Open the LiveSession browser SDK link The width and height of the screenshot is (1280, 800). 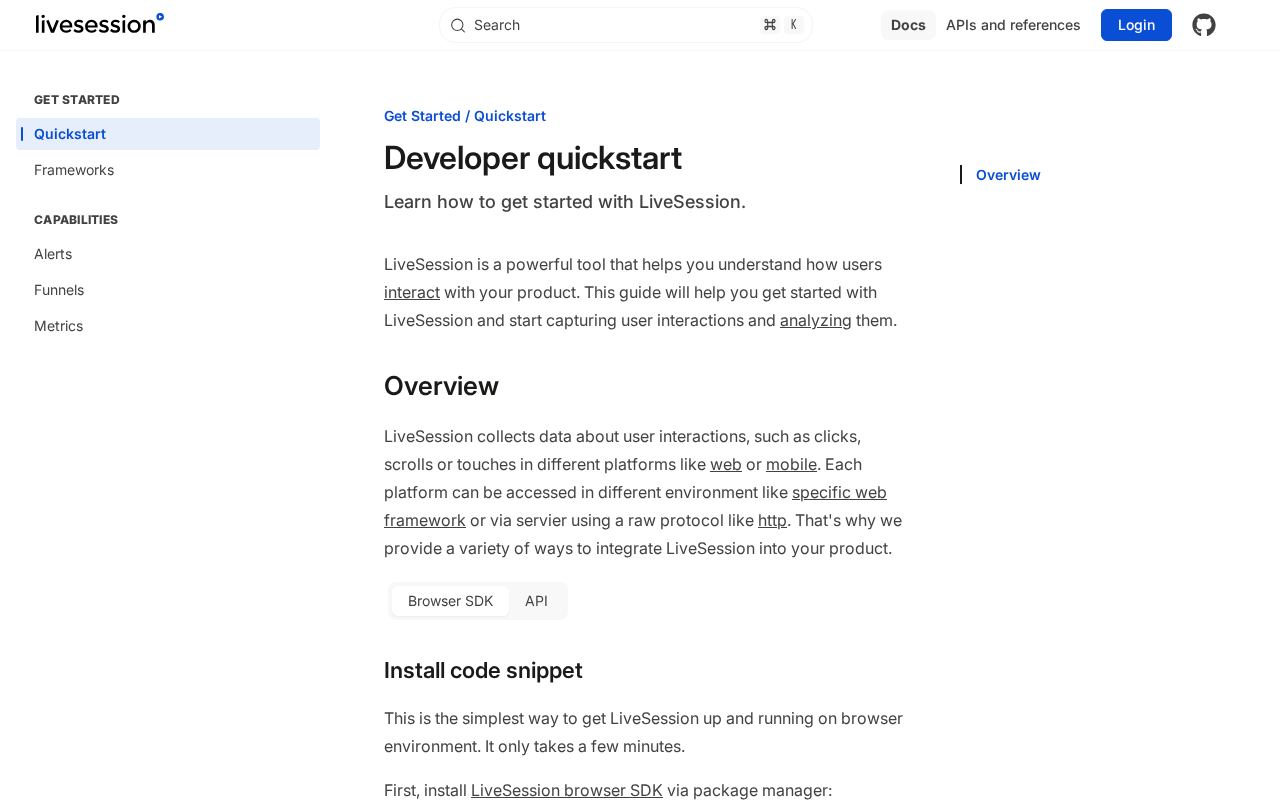(x=567, y=790)
